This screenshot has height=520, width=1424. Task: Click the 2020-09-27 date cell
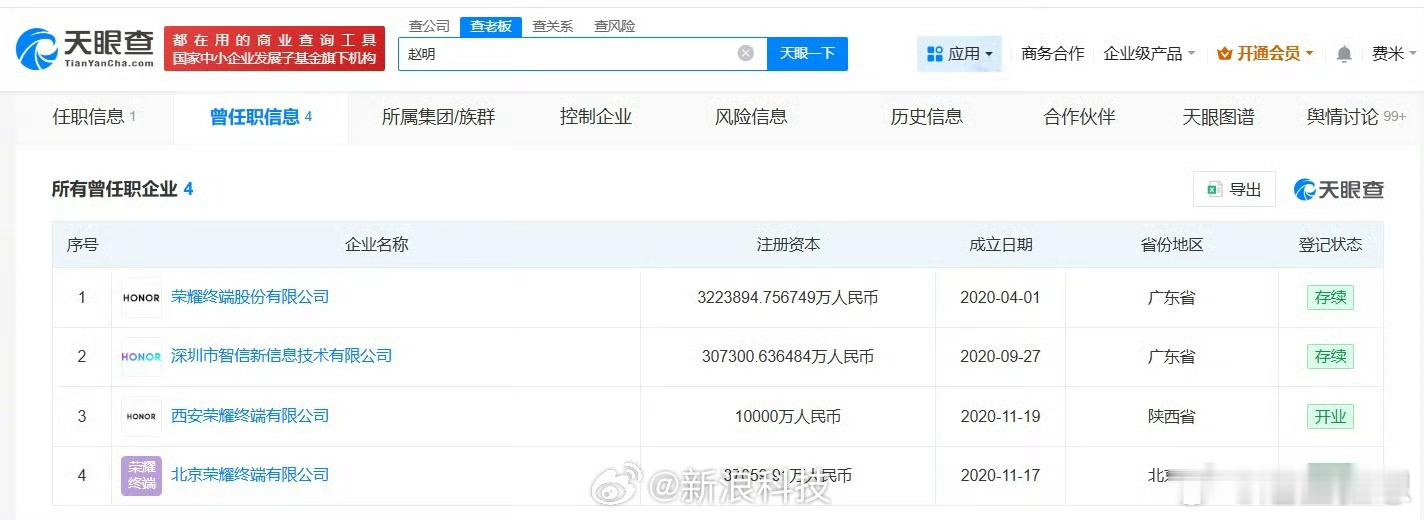[1000, 357]
